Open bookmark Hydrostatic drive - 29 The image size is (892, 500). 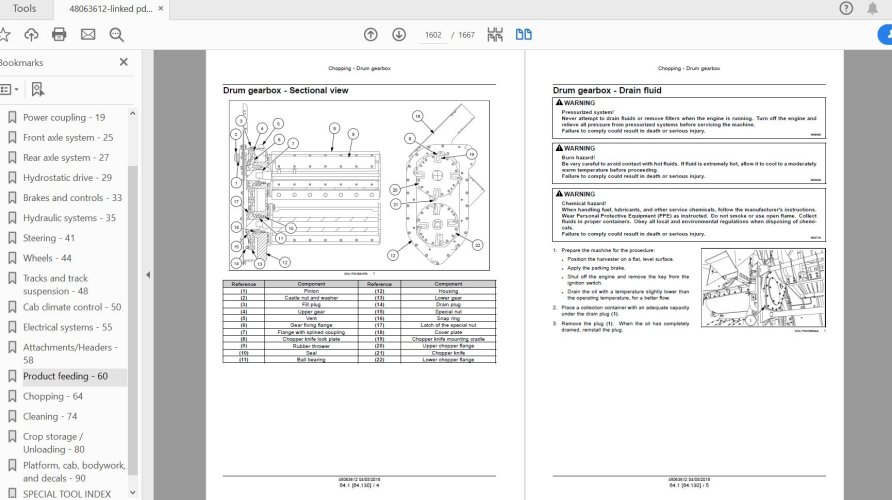coord(67,177)
